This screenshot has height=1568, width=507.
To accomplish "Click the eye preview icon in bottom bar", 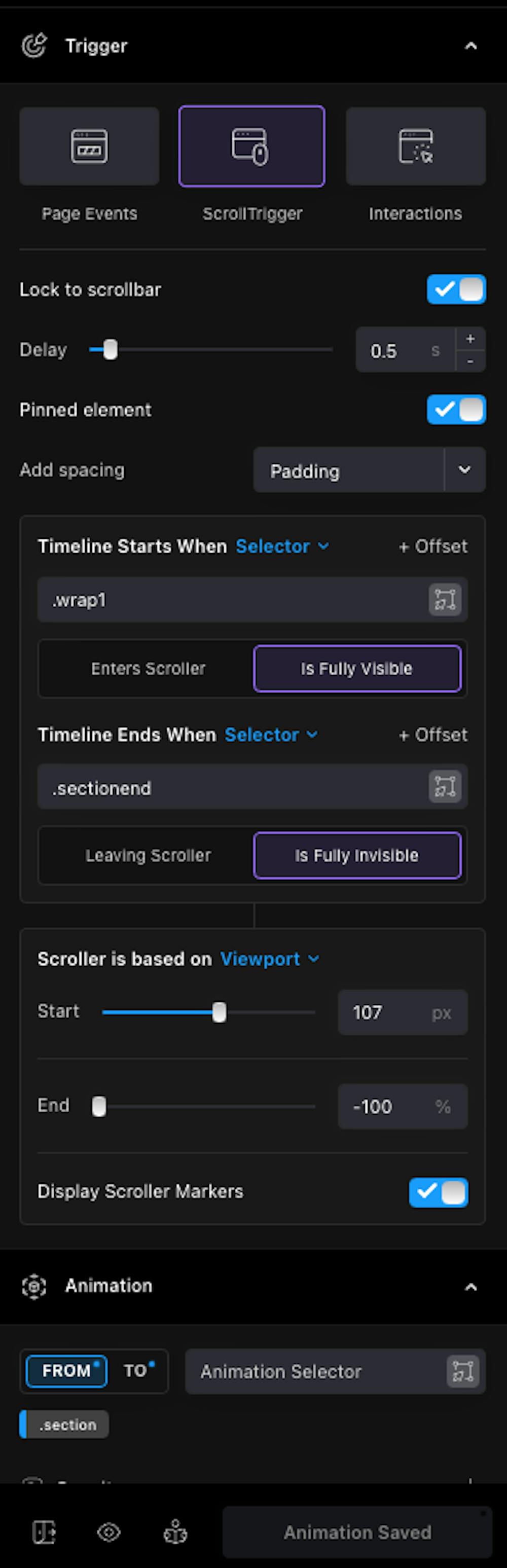I will 109,1532.
